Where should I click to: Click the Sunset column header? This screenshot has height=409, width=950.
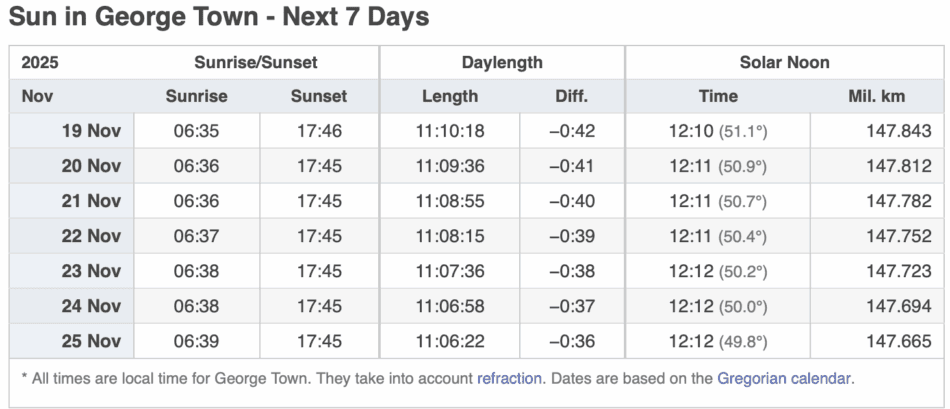(x=319, y=97)
